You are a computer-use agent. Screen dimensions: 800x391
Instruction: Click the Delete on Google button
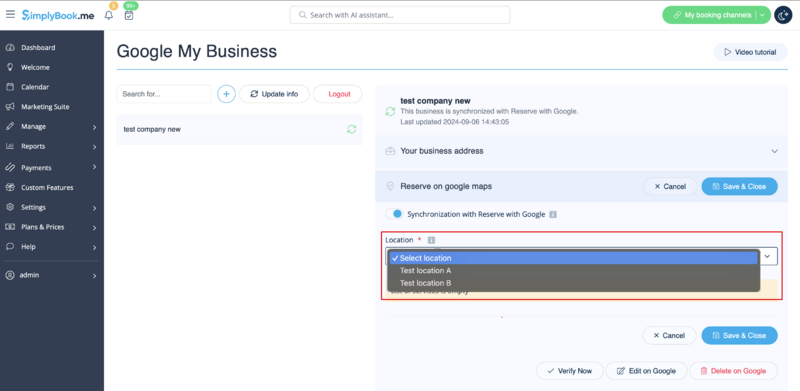click(x=733, y=371)
